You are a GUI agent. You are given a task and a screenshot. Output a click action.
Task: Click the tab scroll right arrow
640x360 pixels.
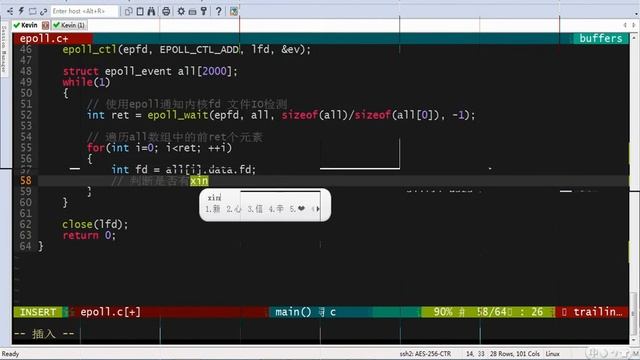pos(634,25)
